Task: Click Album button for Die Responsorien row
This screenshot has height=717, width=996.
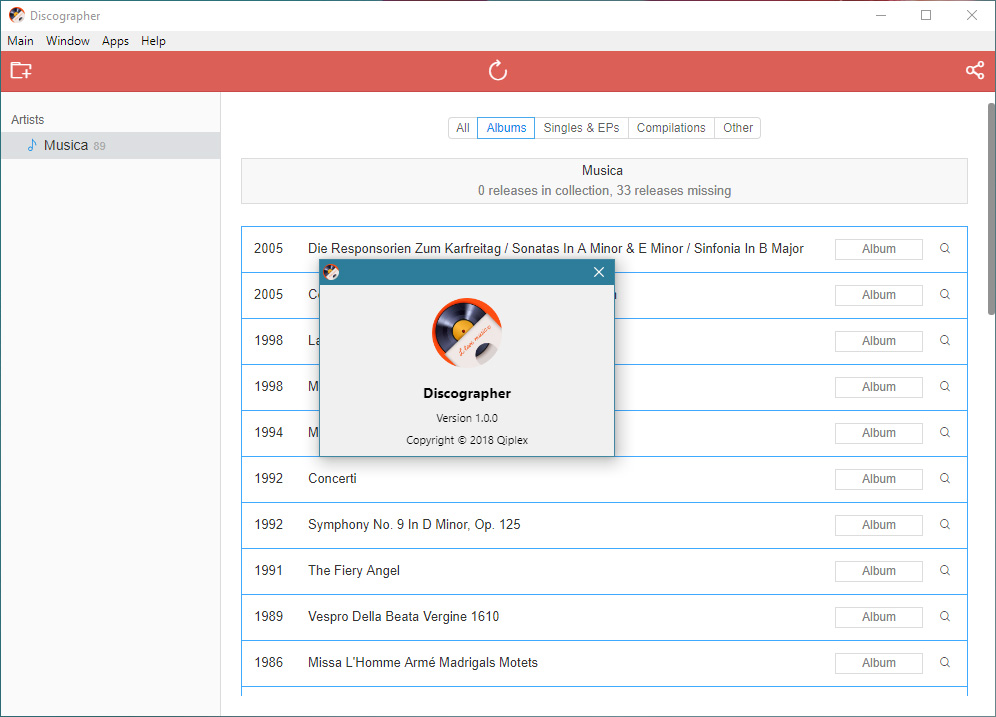Action: click(x=878, y=248)
